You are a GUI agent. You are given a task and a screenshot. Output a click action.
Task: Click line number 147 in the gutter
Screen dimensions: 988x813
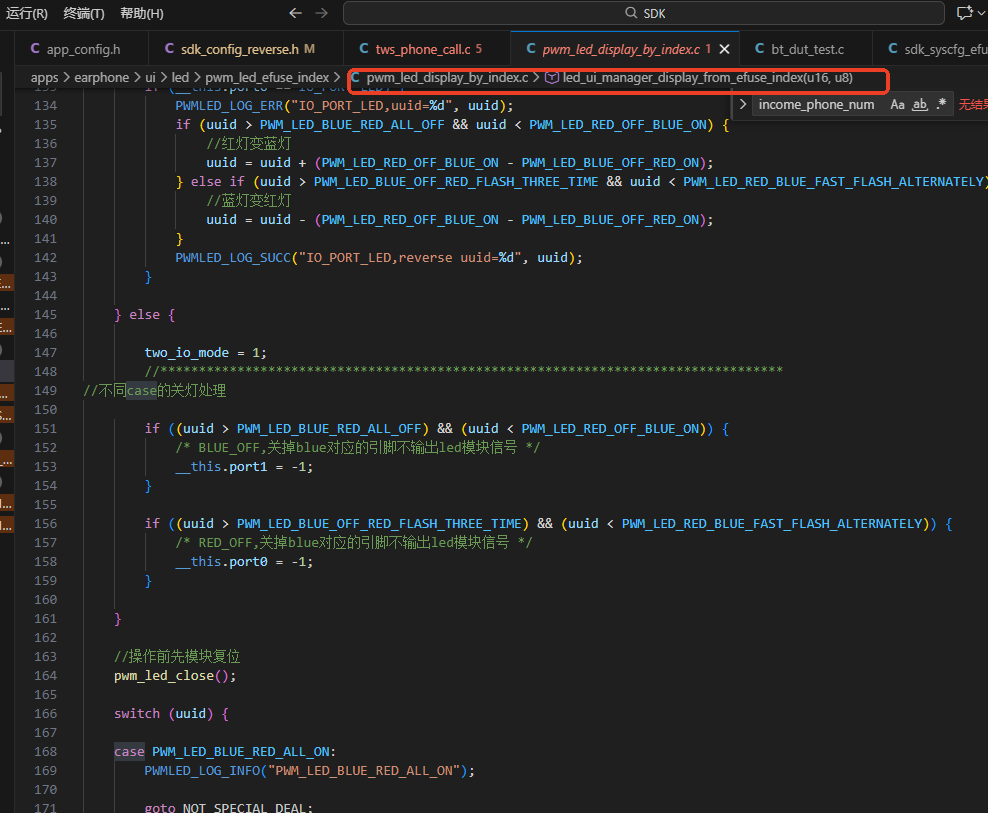click(45, 353)
